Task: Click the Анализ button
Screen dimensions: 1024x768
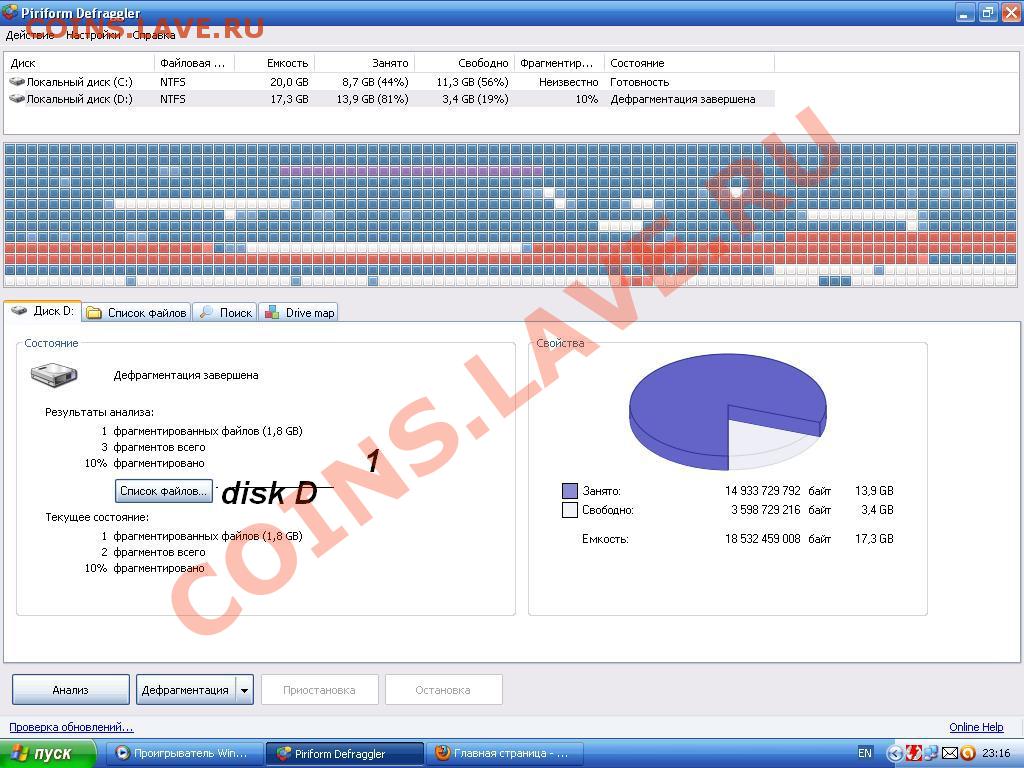Action: [71, 690]
